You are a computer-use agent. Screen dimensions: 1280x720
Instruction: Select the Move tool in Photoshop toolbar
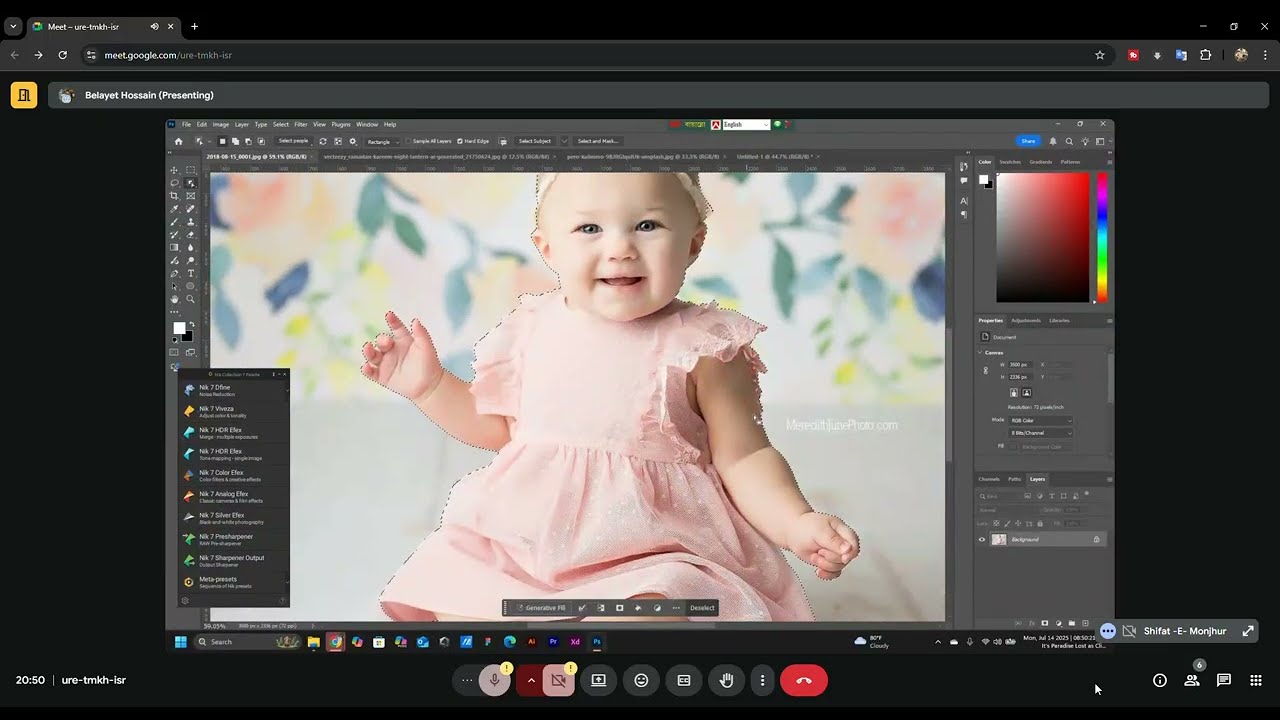(x=174, y=170)
